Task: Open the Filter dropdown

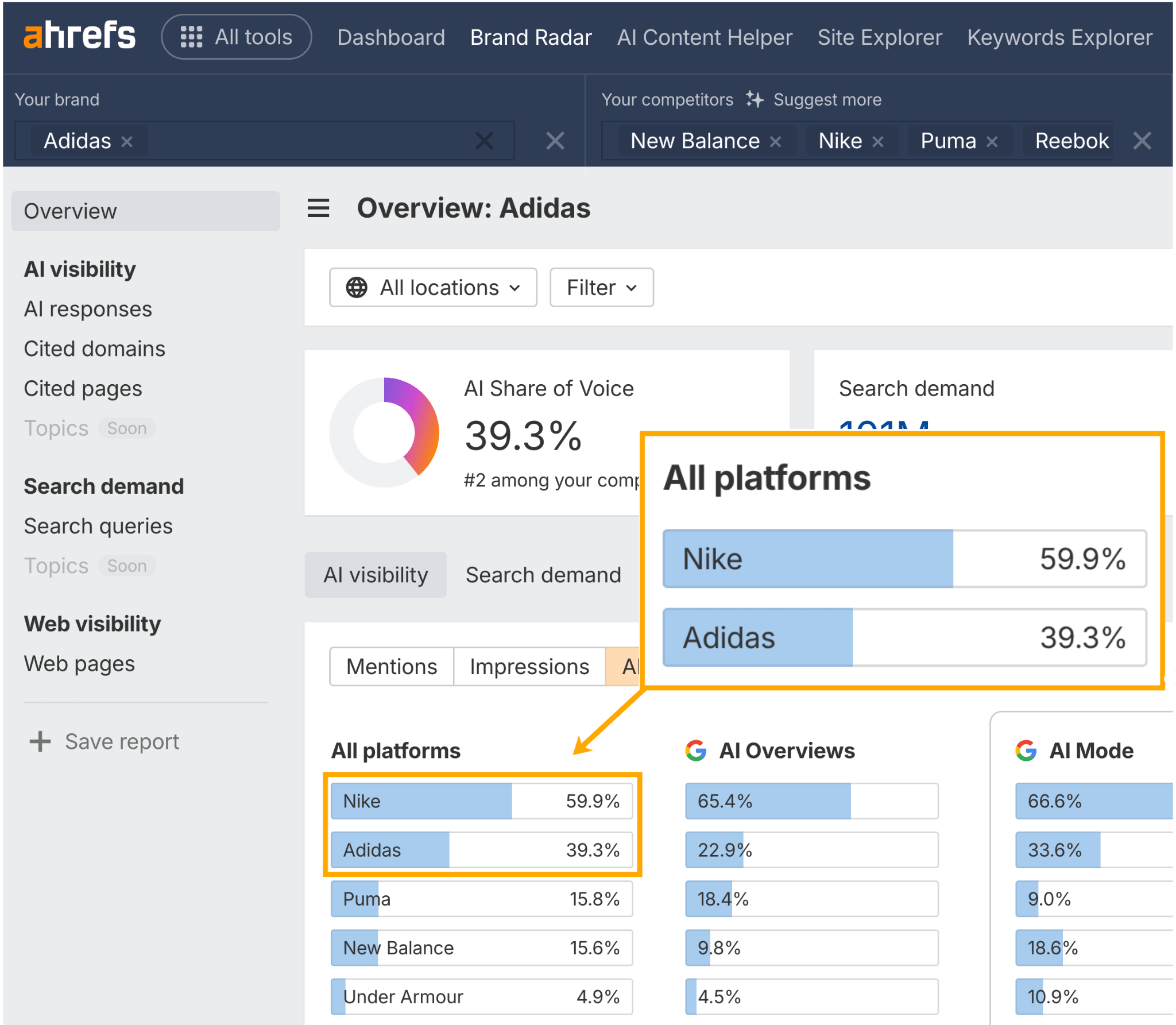Action: click(x=601, y=287)
